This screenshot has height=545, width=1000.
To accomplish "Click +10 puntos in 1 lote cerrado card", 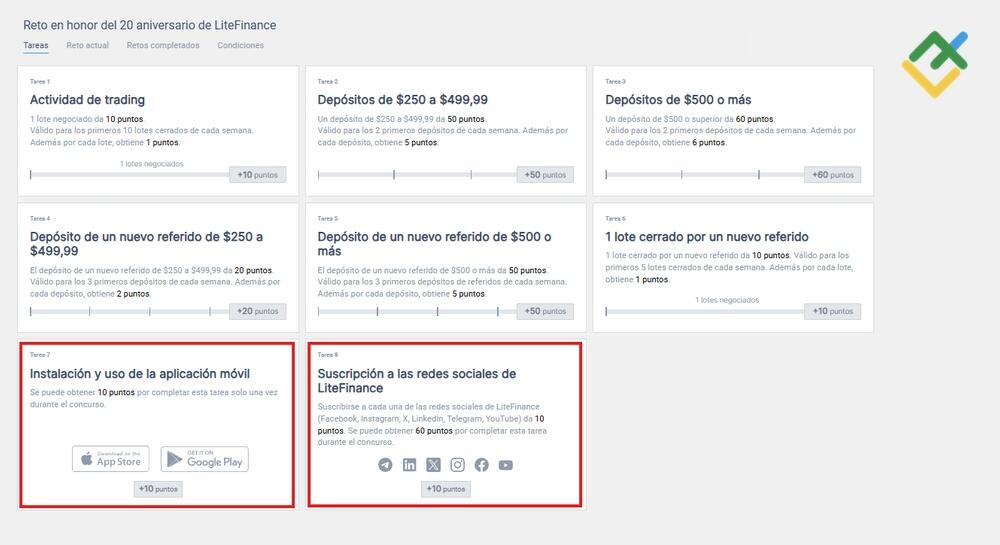I will pyautogui.click(x=833, y=311).
